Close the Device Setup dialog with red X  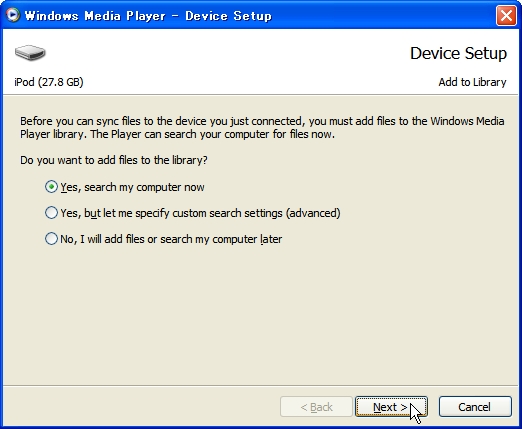pyautogui.click(x=506, y=15)
